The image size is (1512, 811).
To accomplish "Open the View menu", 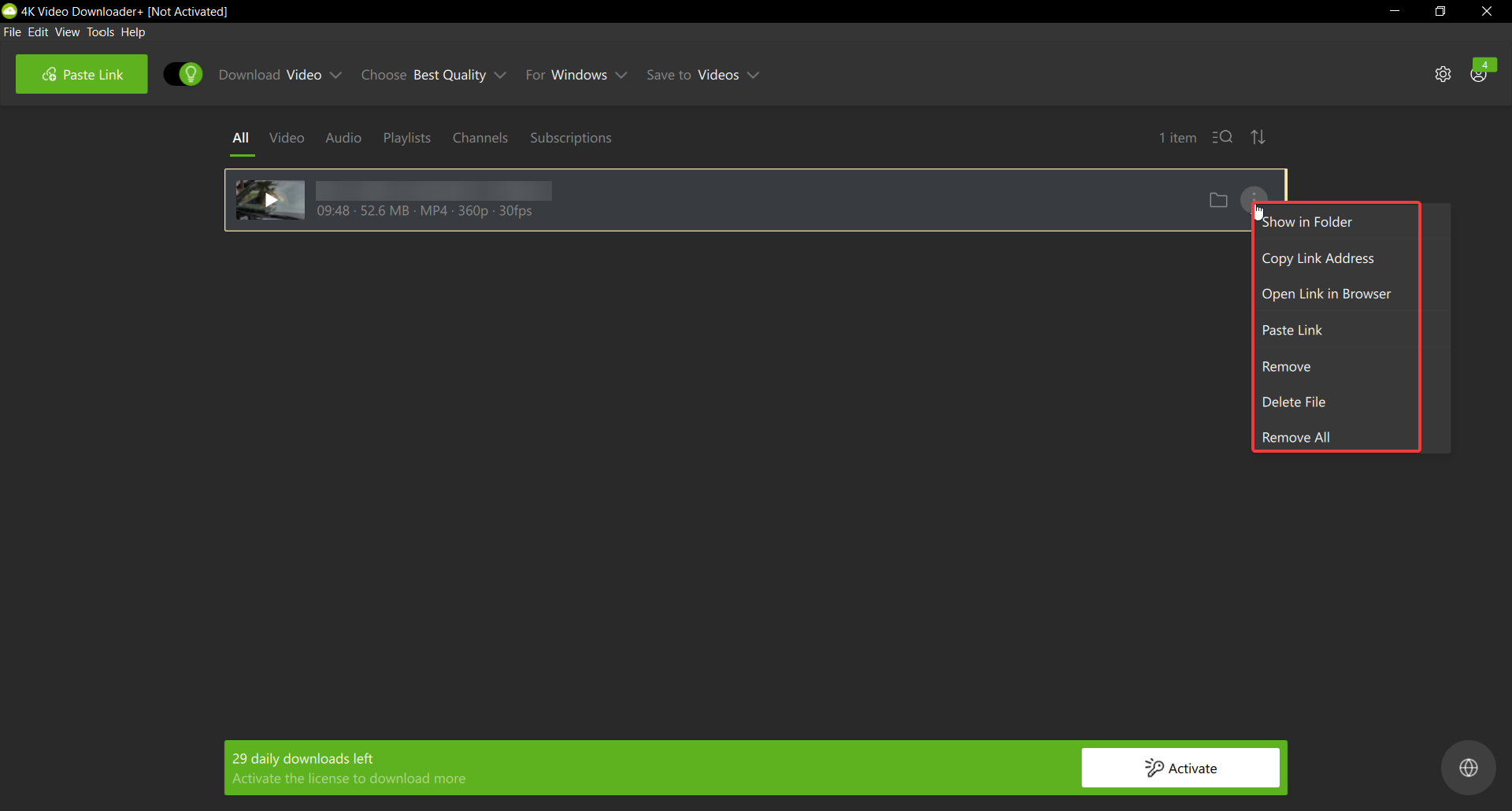I will click(67, 32).
